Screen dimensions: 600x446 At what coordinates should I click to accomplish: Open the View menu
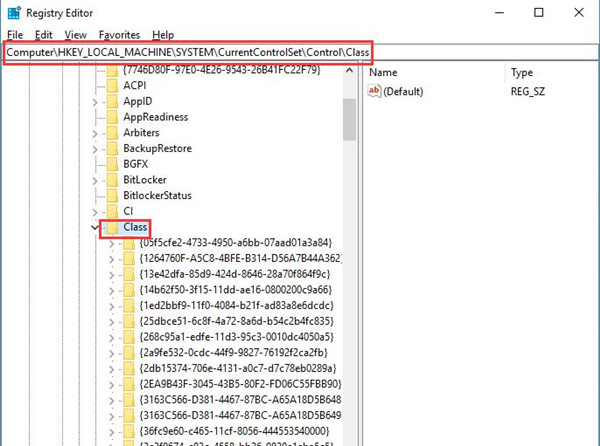coord(75,35)
